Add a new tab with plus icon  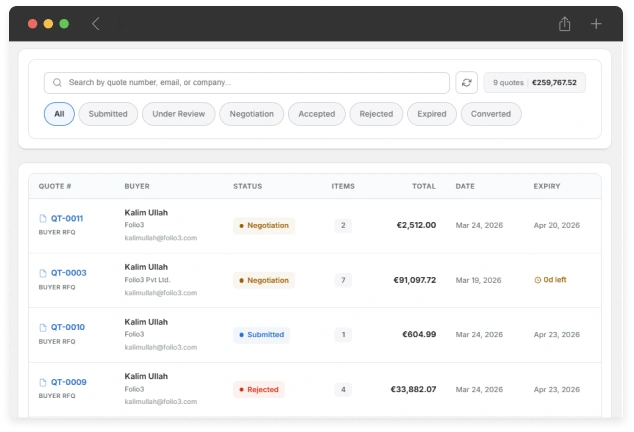click(x=596, y=24)
